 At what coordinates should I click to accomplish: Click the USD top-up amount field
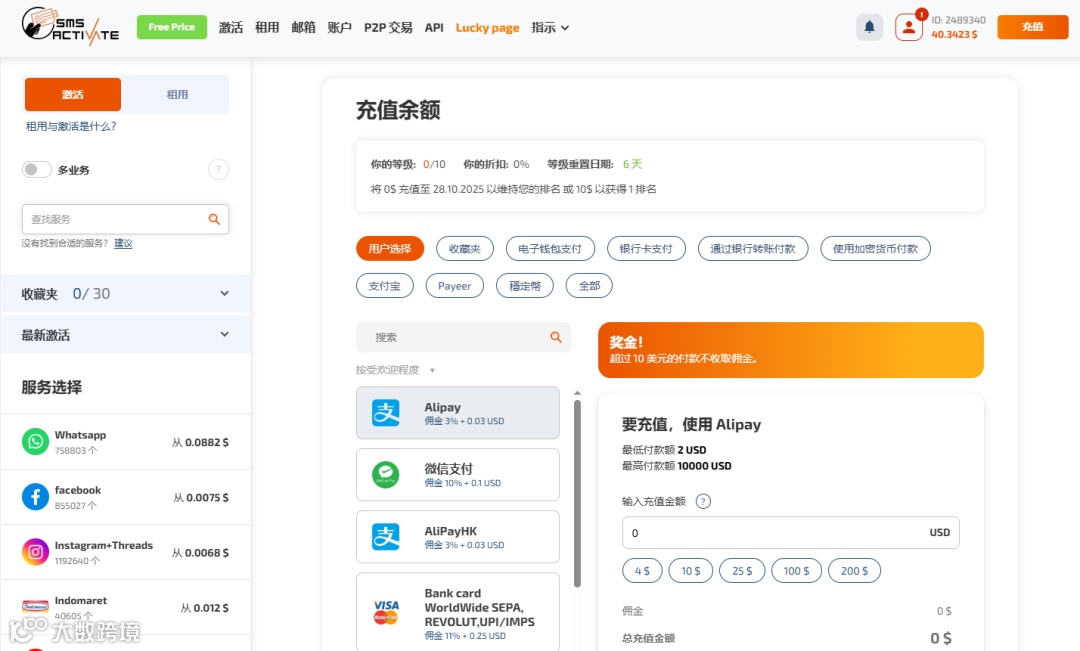pos(791,533)
